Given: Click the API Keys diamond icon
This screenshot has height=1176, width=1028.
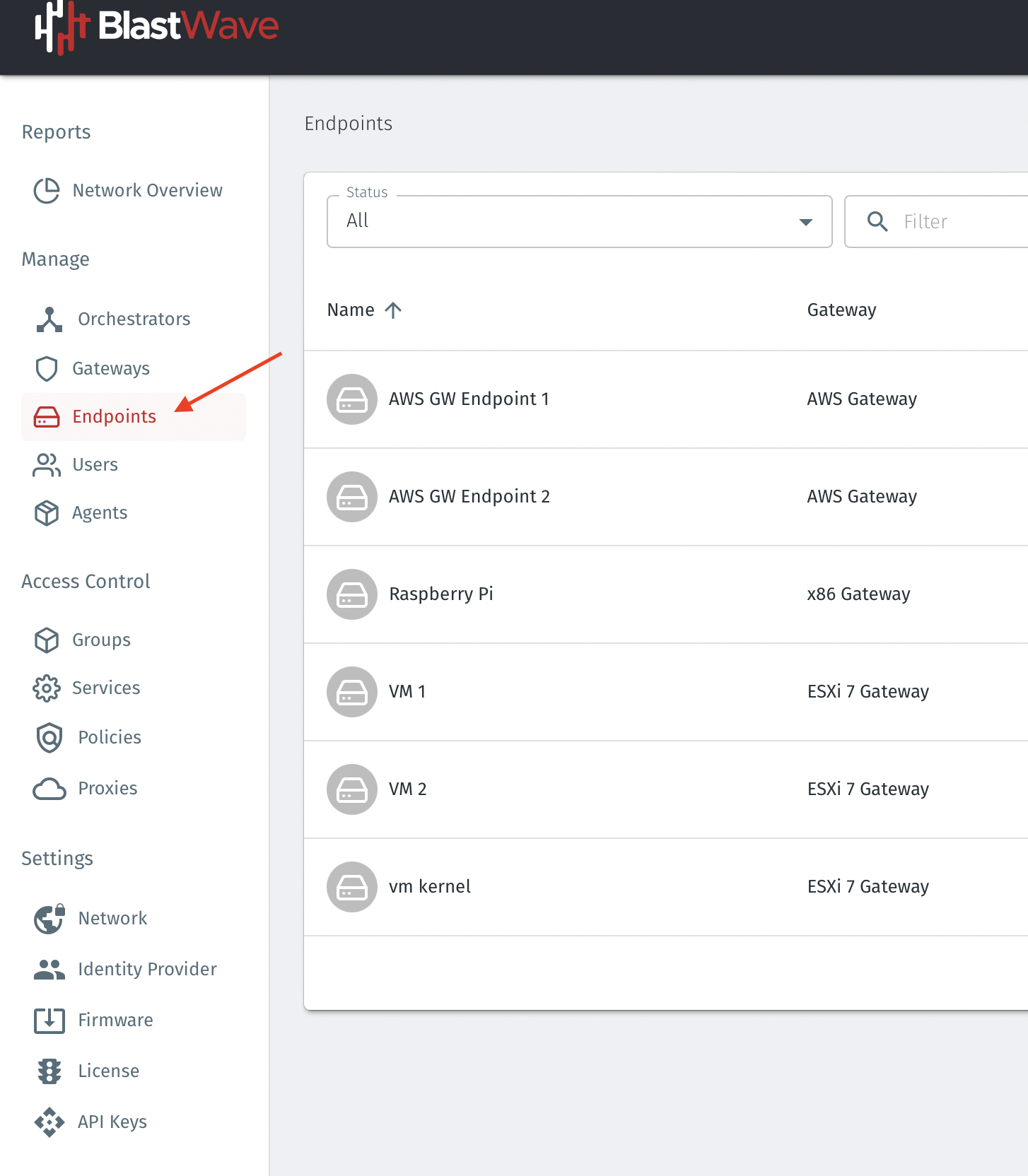Looking at the screenshot, I should [49, 1122].
